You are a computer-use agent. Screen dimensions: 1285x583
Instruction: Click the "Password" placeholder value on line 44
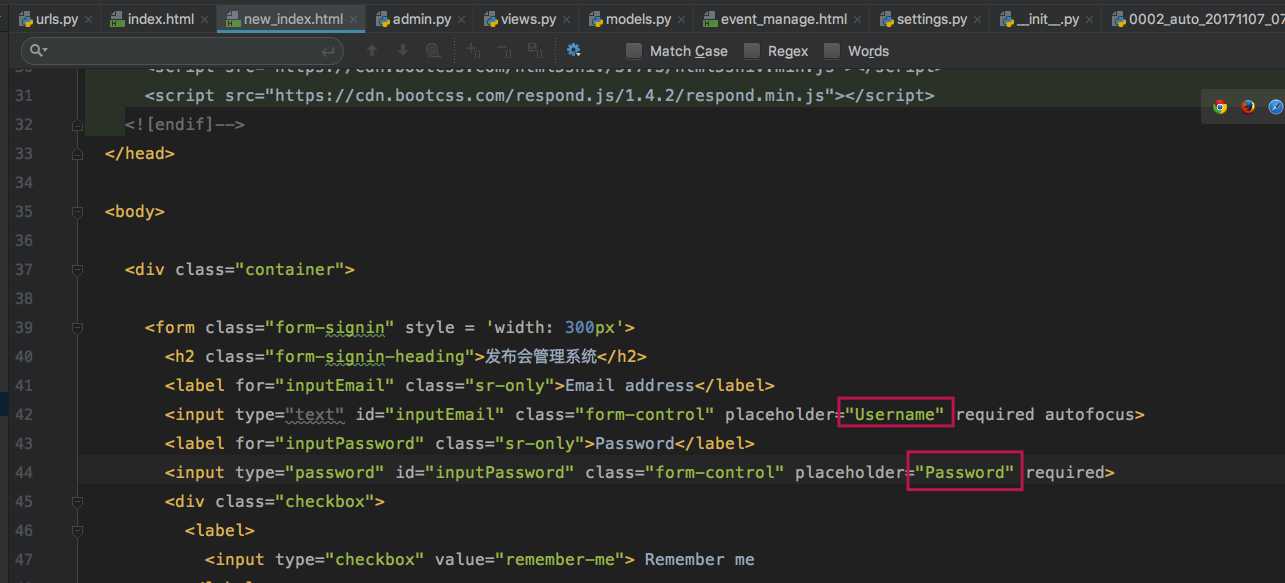pos(965,472)
